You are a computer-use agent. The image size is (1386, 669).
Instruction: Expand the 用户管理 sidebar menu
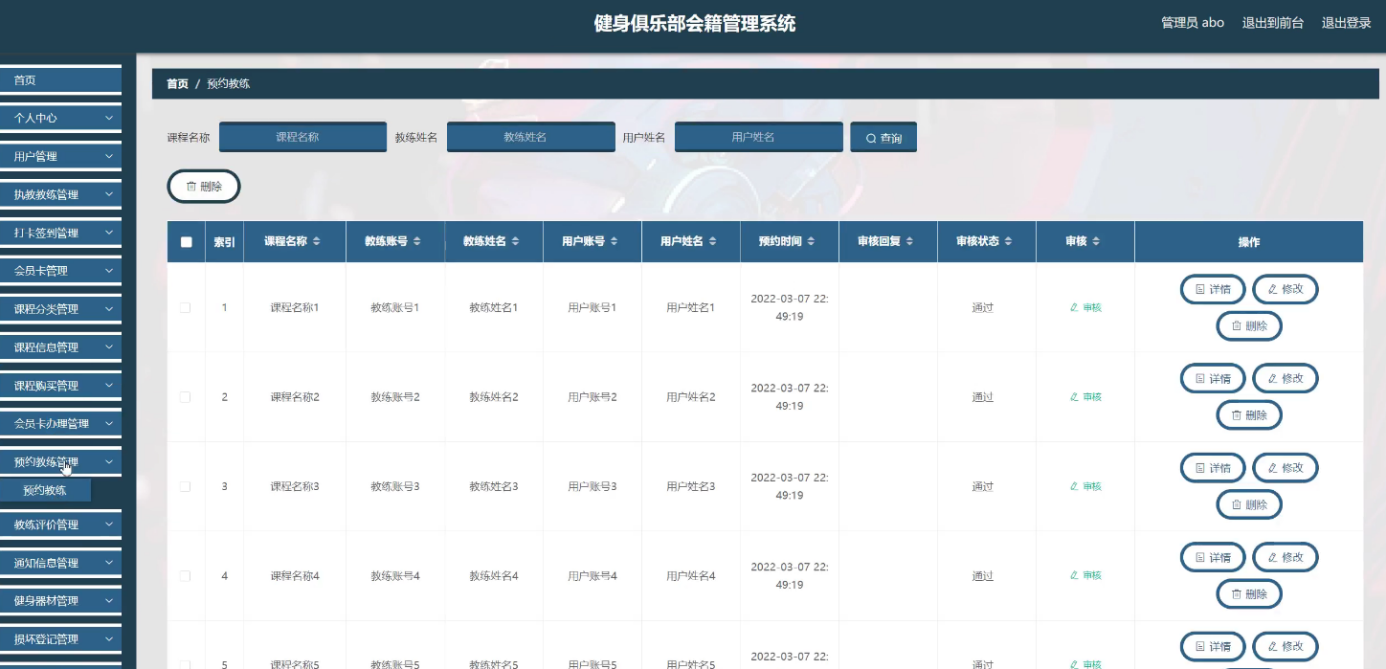(x=60, y=156)
